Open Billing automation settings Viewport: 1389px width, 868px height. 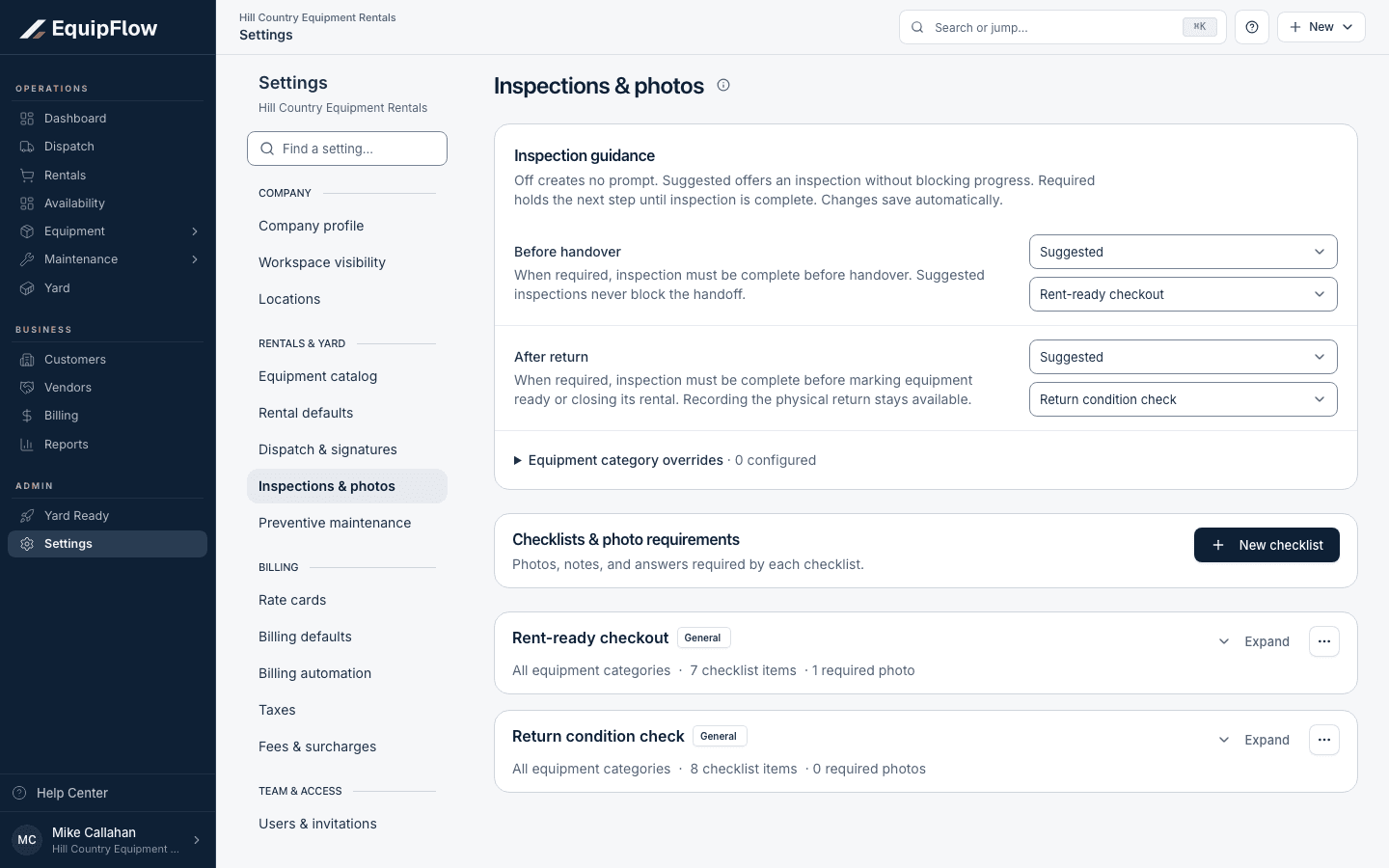(347, 673)
